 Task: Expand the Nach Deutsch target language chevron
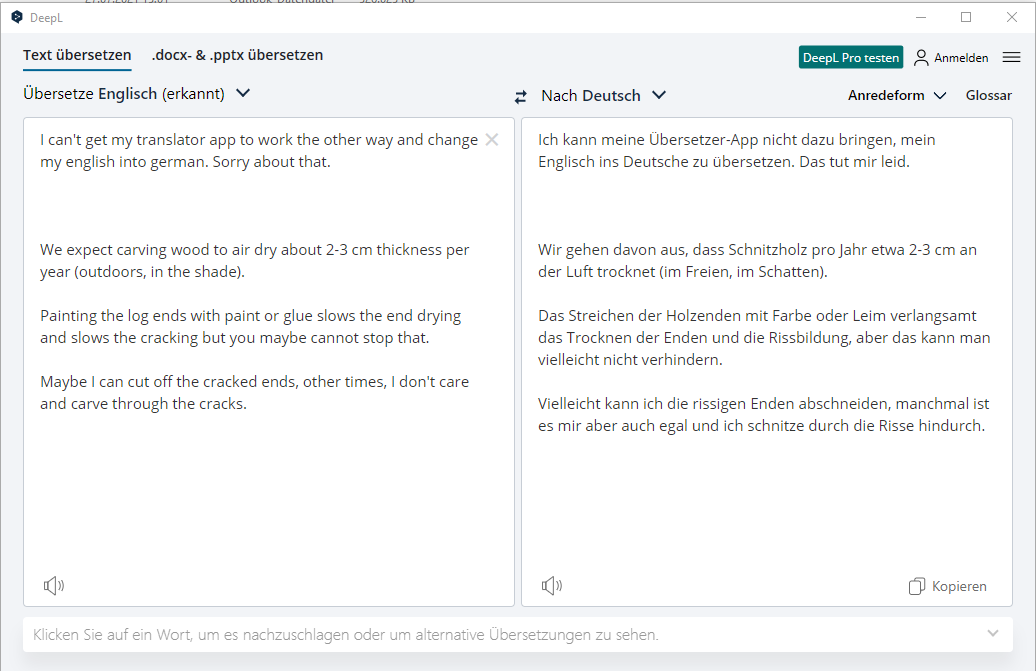659,95
